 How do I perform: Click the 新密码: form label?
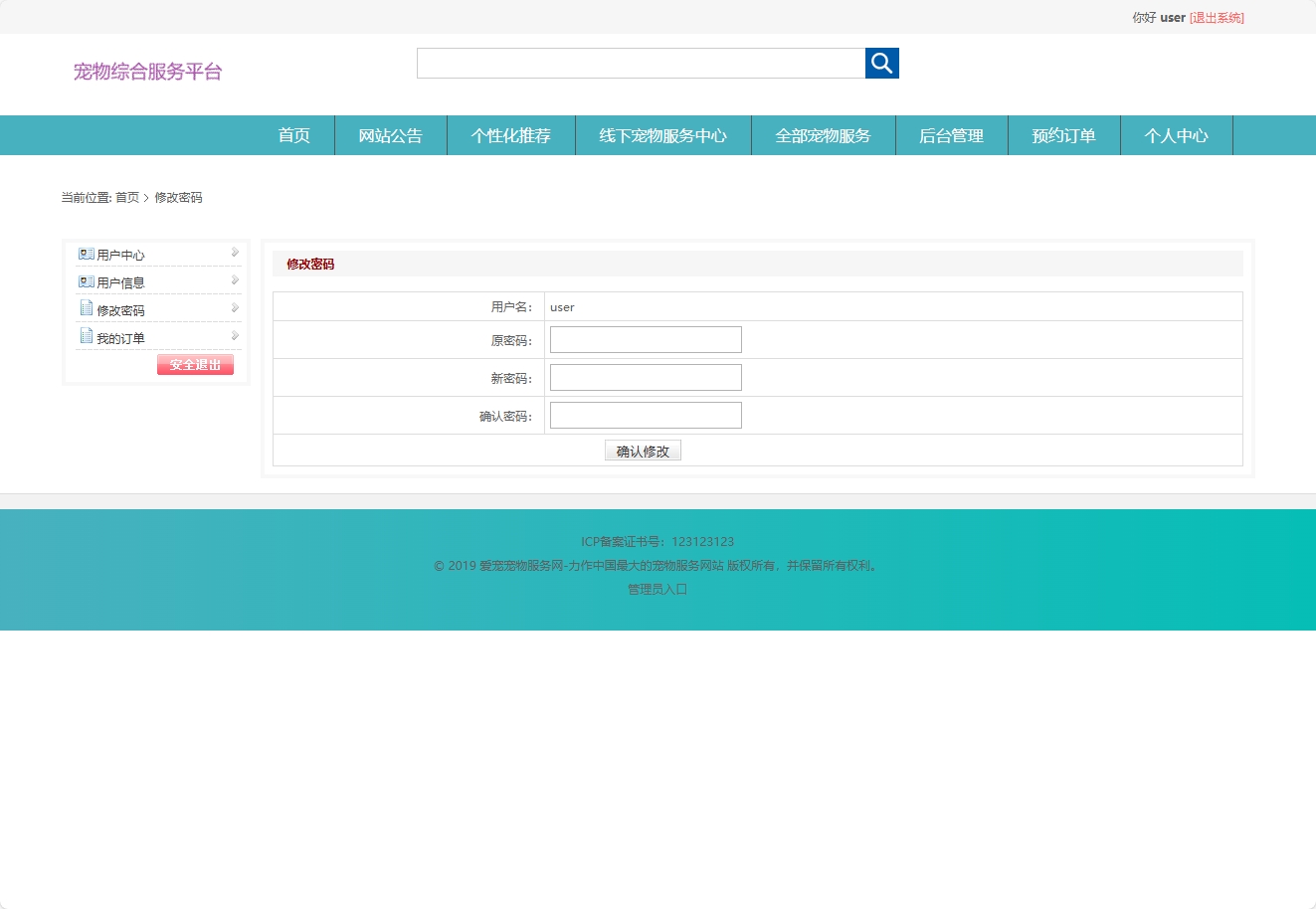coord(511,379)
